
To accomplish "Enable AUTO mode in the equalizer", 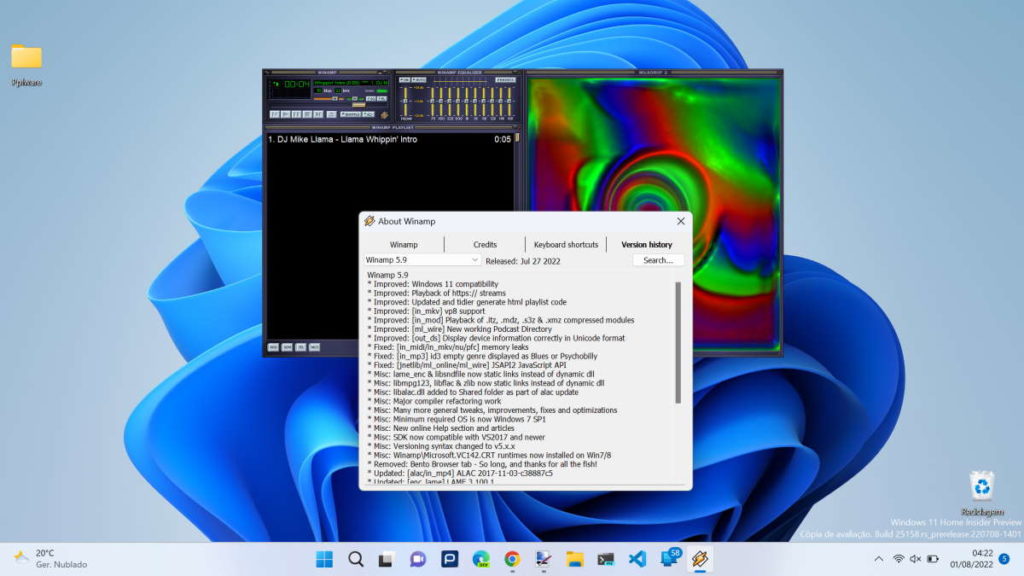I will click(419, 79).
